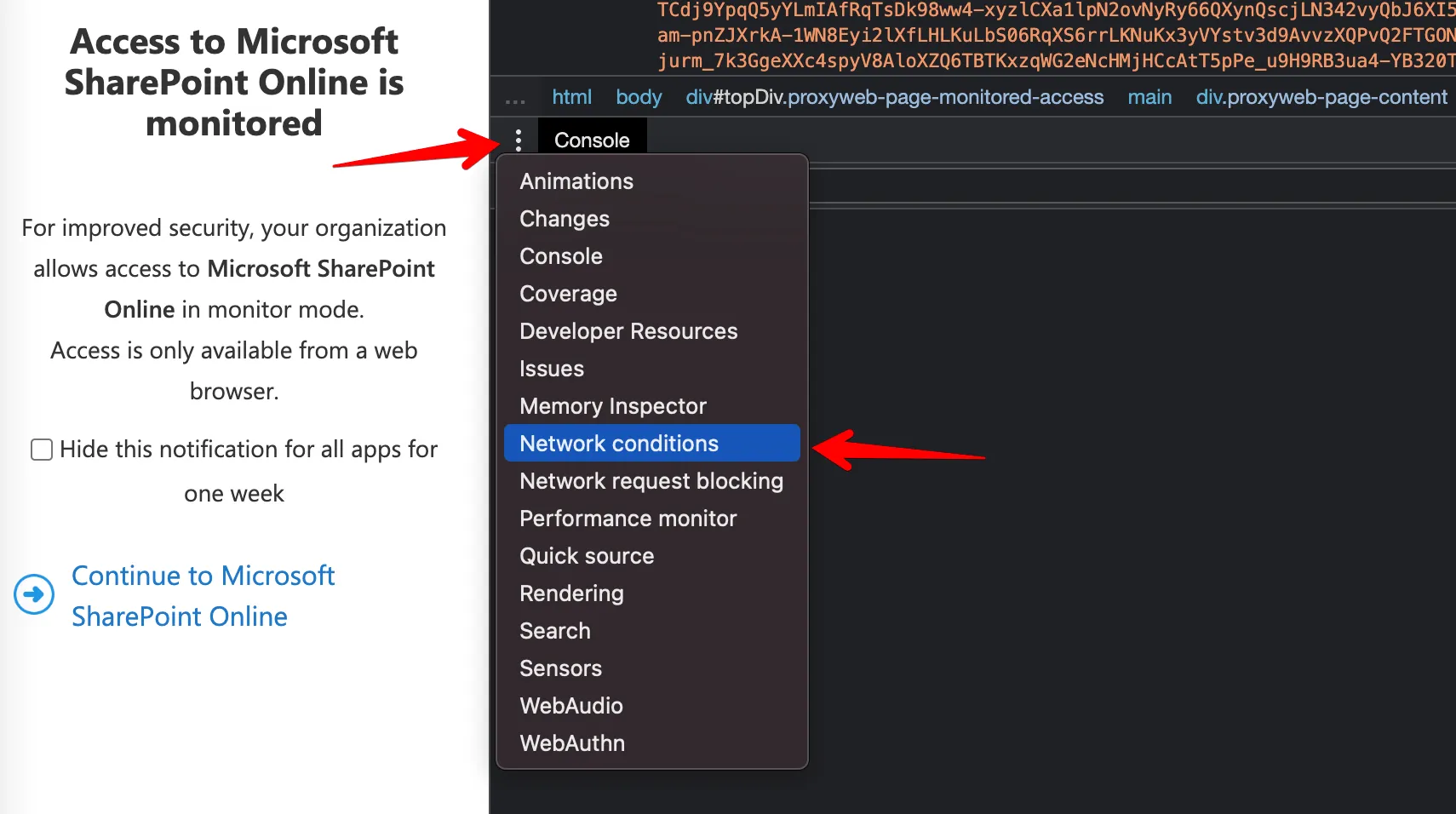Screen dimensions: 1456x814
Task: Click the circled arrow continue icon
Action: pos(34,594)
